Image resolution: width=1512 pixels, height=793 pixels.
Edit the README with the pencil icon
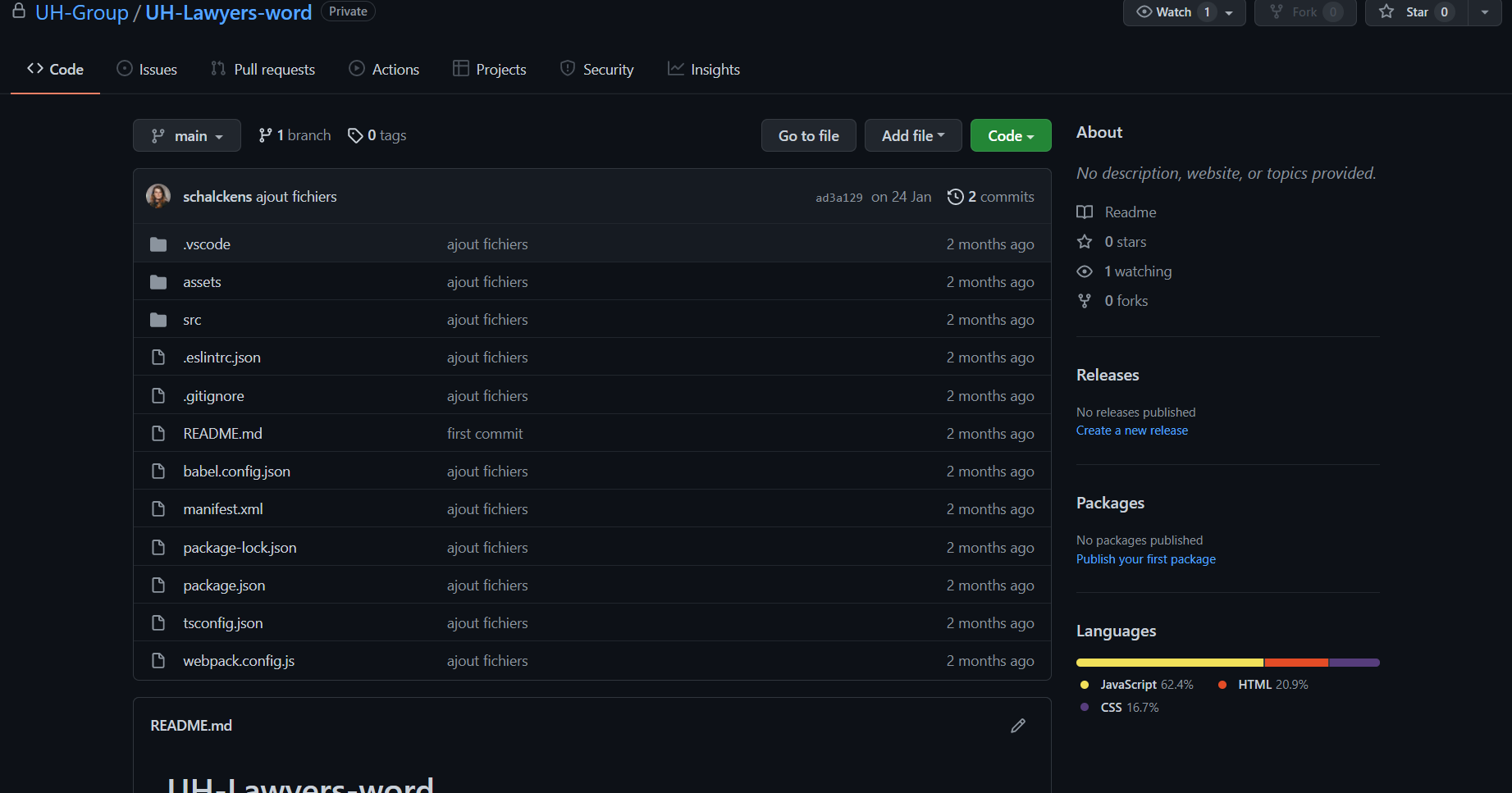pyautogui.click(x=1018, y=726)
